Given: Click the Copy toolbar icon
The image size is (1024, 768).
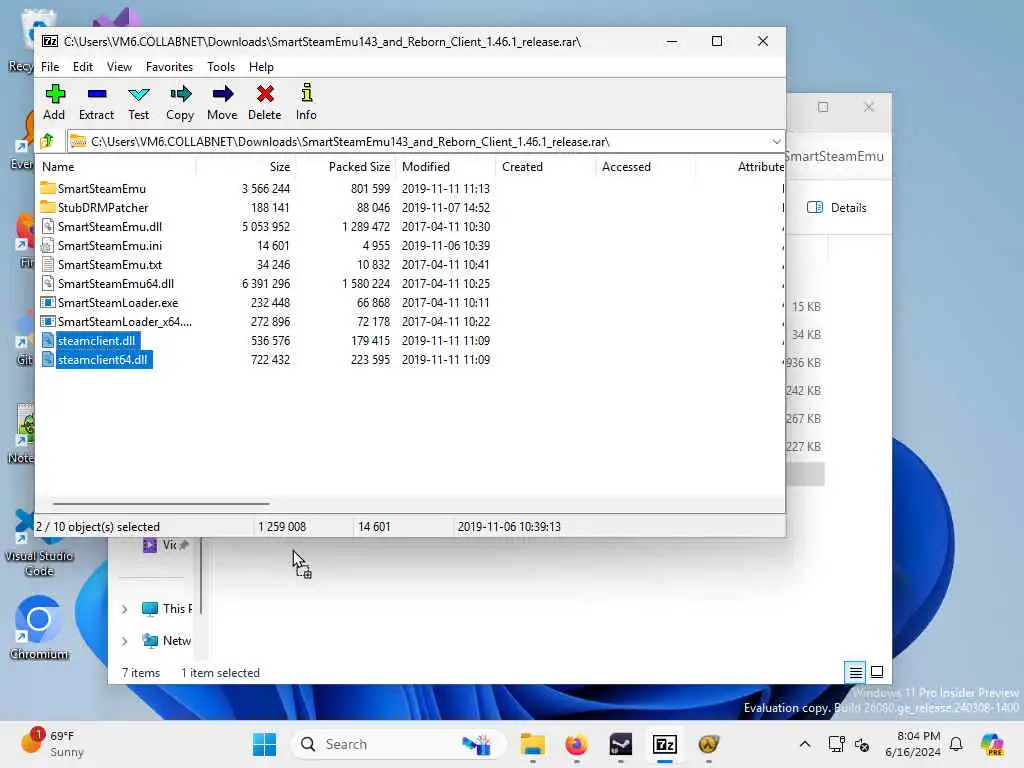Looking at the screenshot, I should [180, 102].
